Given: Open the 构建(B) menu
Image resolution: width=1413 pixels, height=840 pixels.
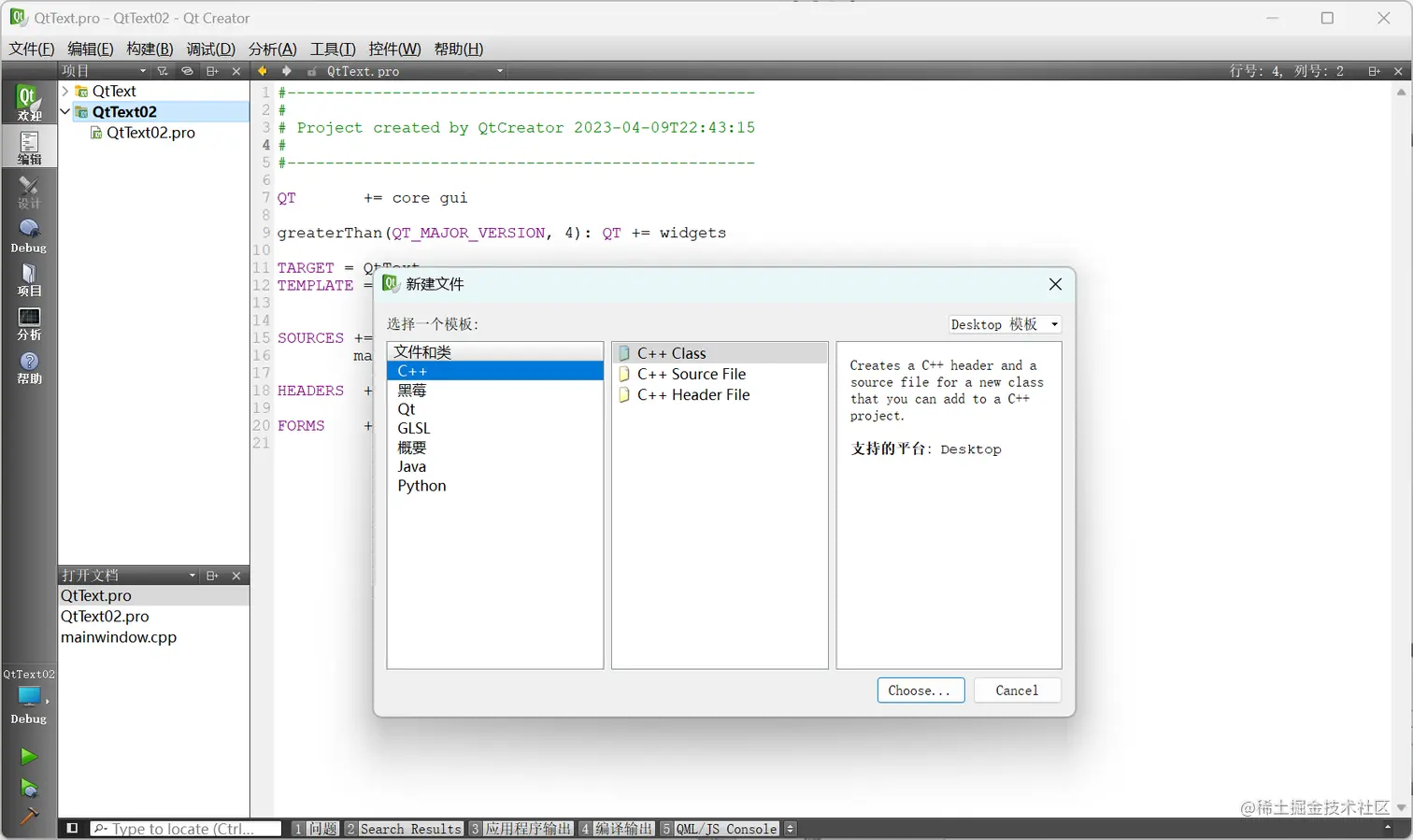Looking at the screenshot, I should tap(150, 50).
